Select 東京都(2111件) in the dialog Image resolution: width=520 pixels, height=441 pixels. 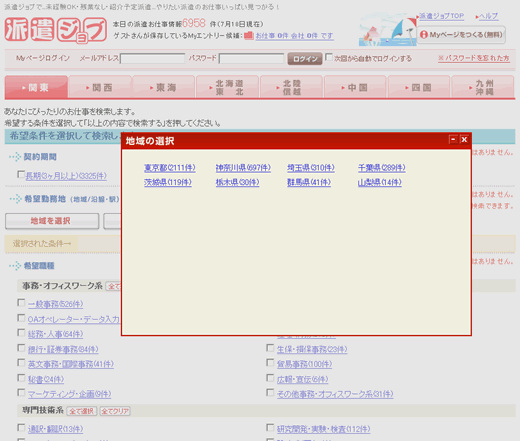pos(170,168)
